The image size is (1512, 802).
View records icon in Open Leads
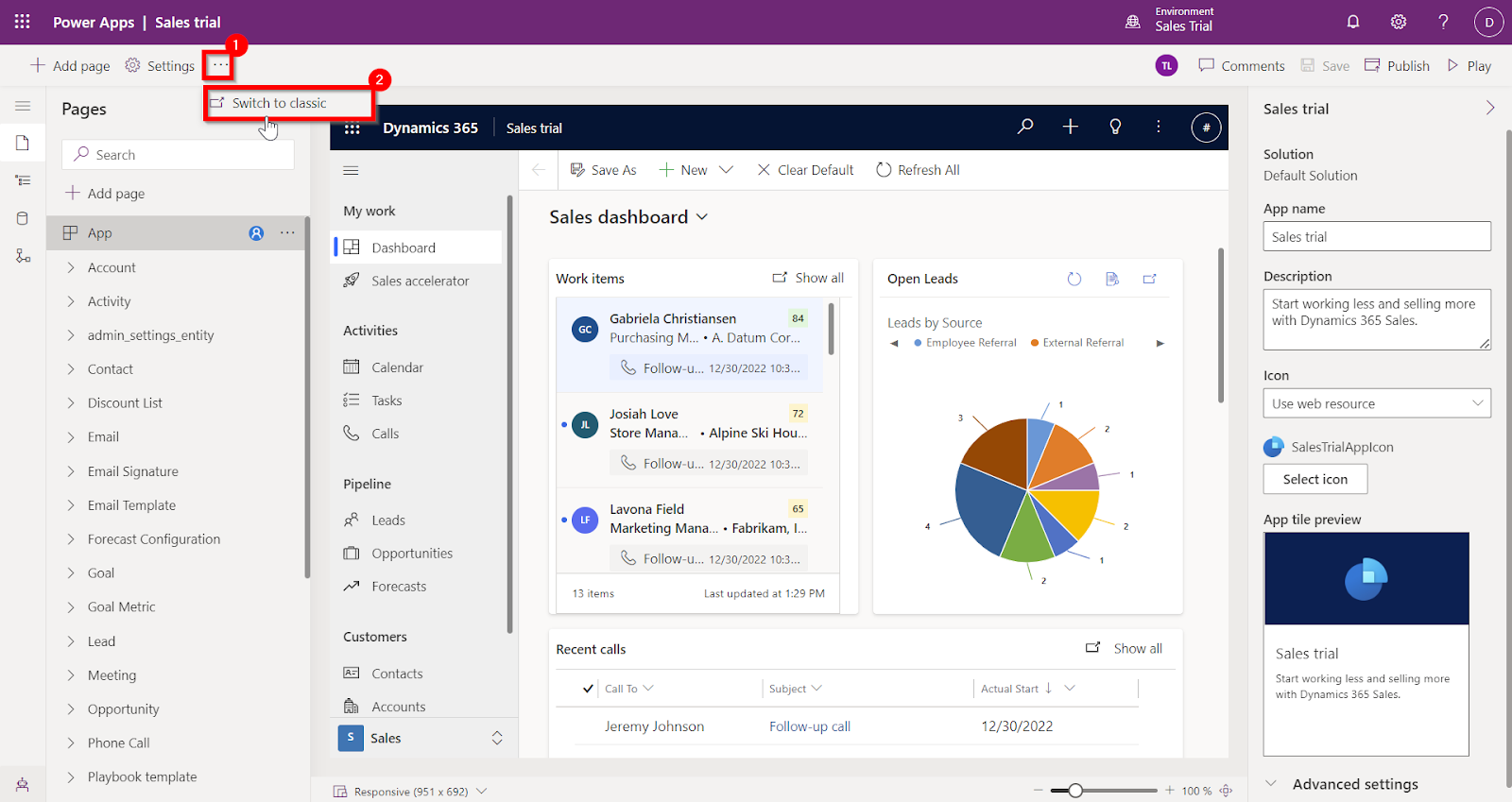point(1112,279)
